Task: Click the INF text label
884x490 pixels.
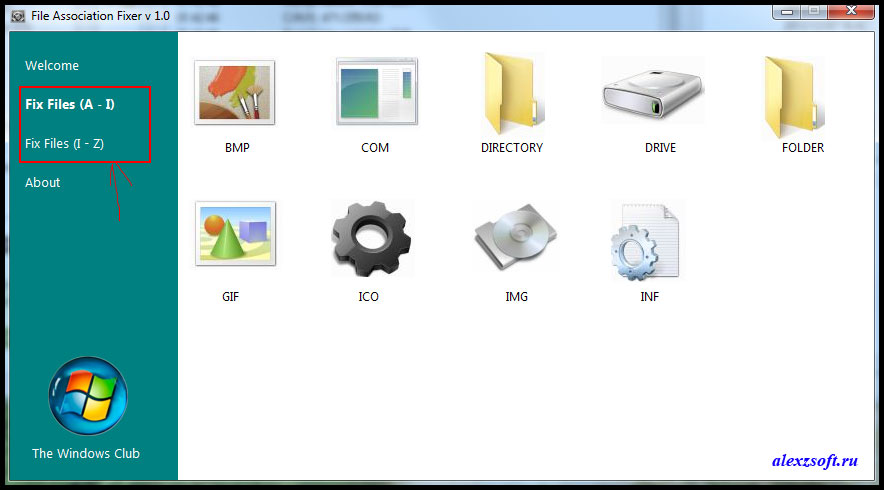Action: [649, 297]
